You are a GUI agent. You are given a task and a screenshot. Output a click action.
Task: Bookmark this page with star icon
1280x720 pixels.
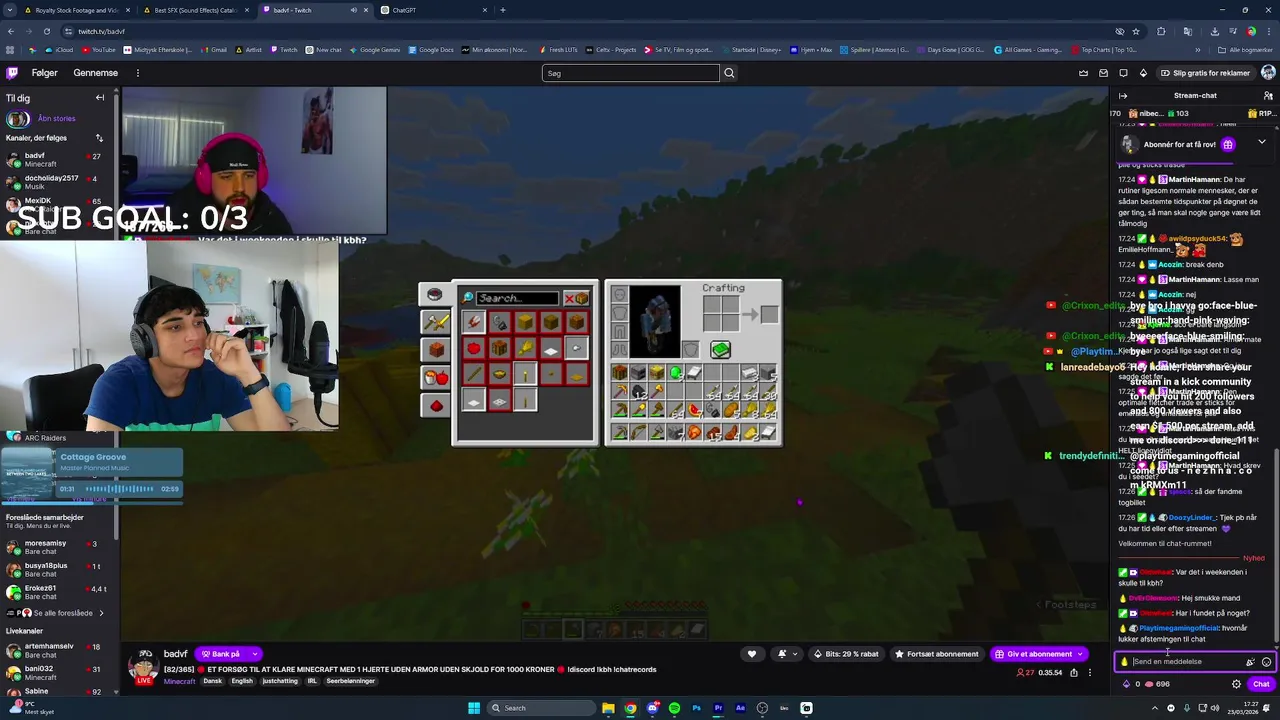click(1136, 31)
